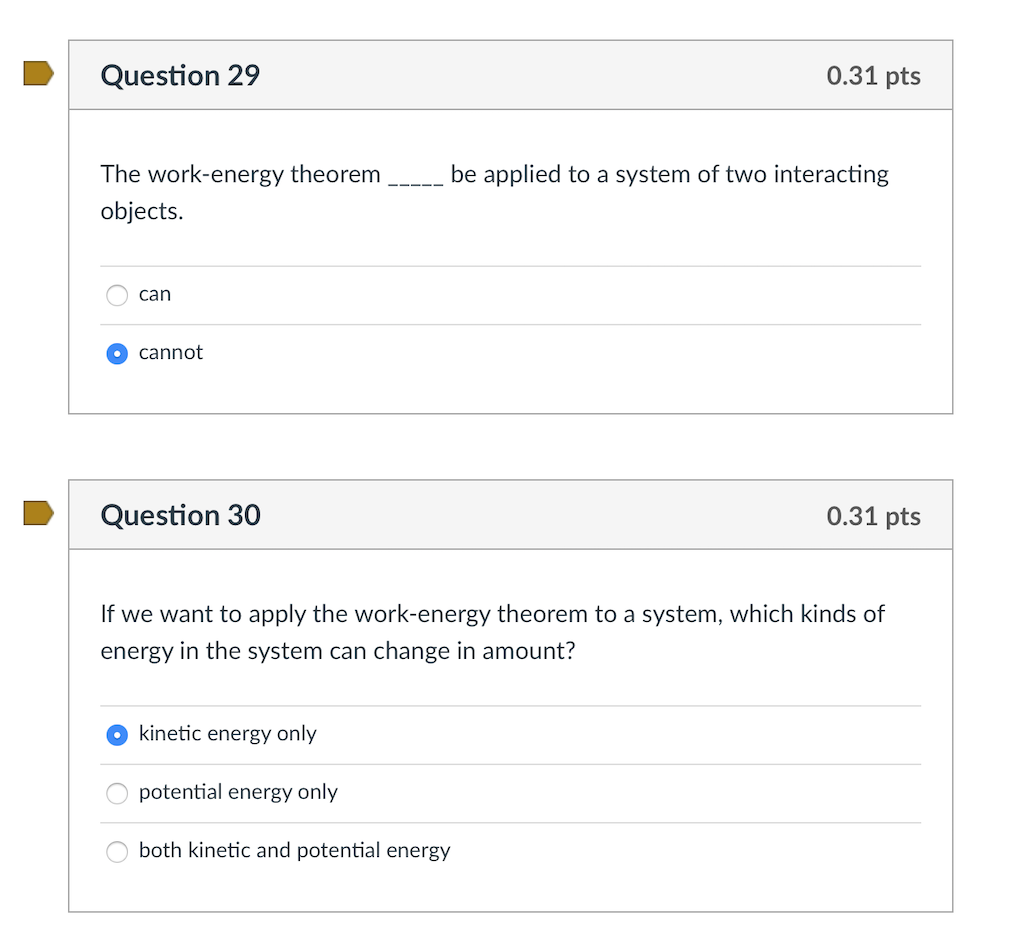Click inside the Question 30 question body
The image size is (1024, 942).
pos(491,632)
